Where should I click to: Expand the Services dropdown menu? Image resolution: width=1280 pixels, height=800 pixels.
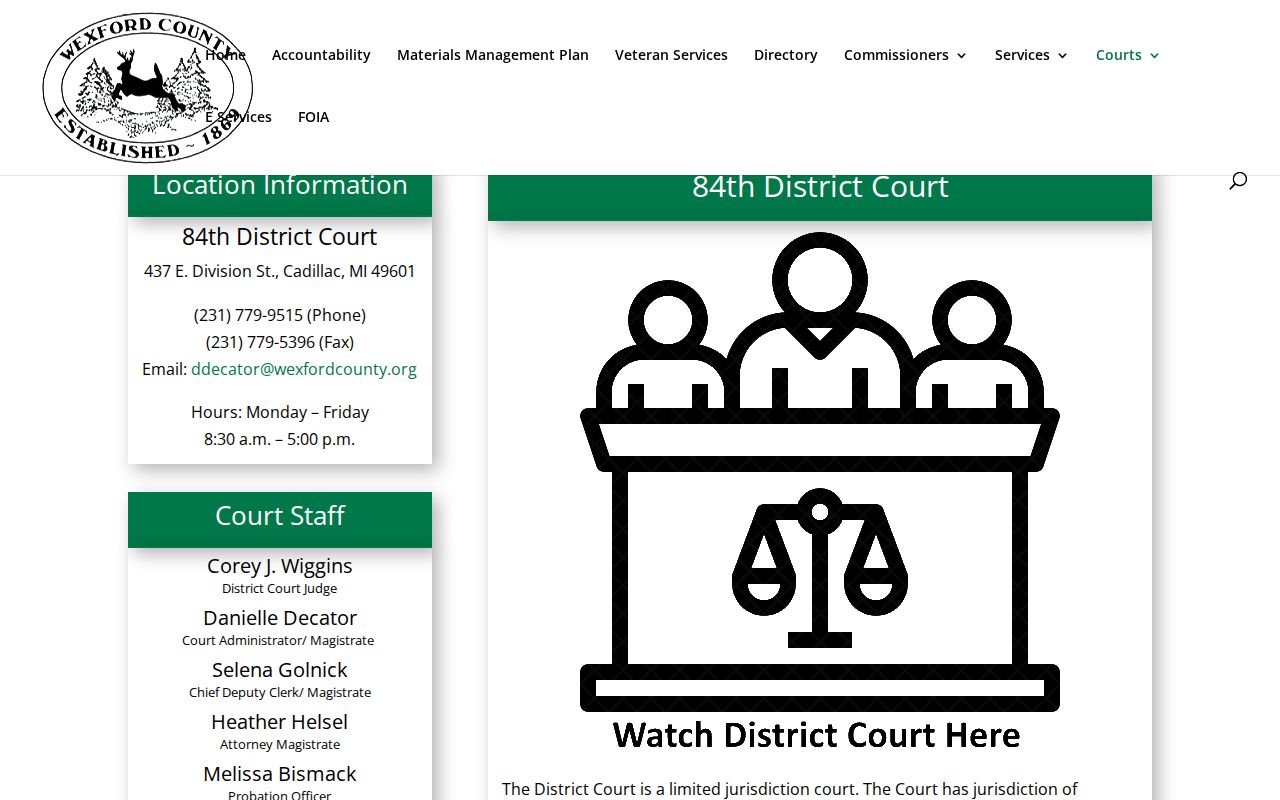(x=1031, y=55)
